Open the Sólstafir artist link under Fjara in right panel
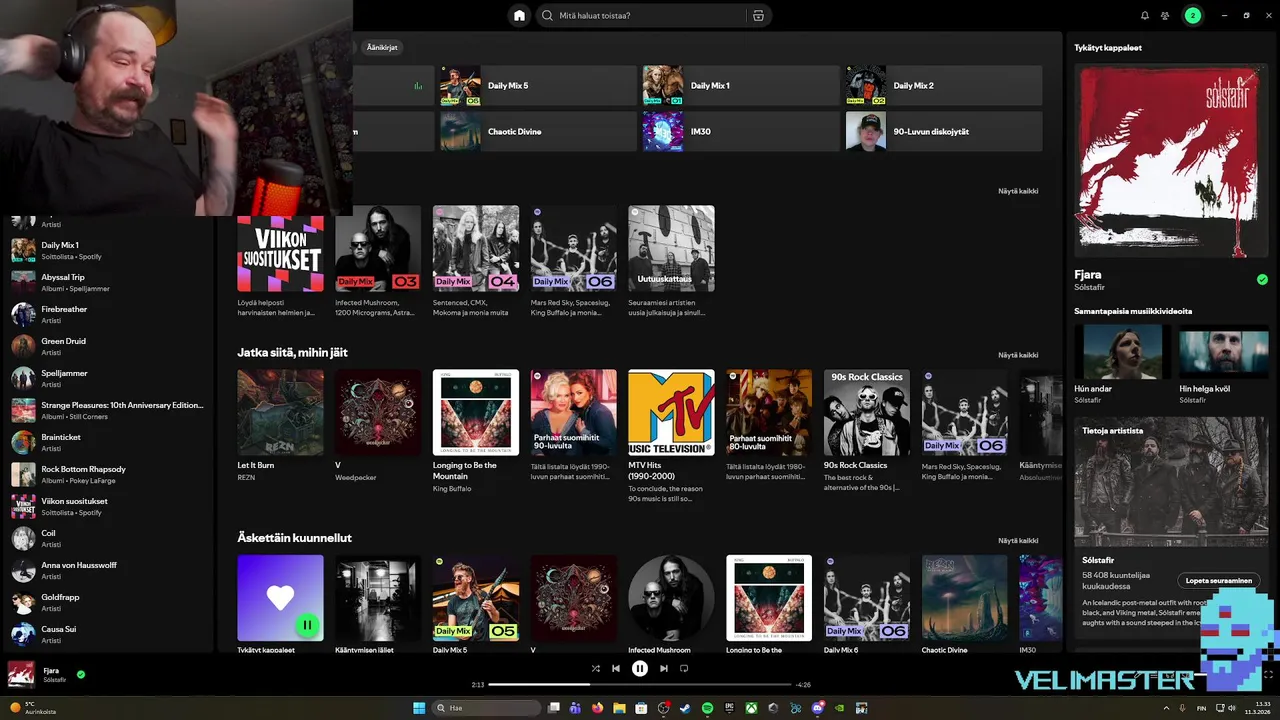The height and width of the screenshot is (720, 1280). 1089,288
